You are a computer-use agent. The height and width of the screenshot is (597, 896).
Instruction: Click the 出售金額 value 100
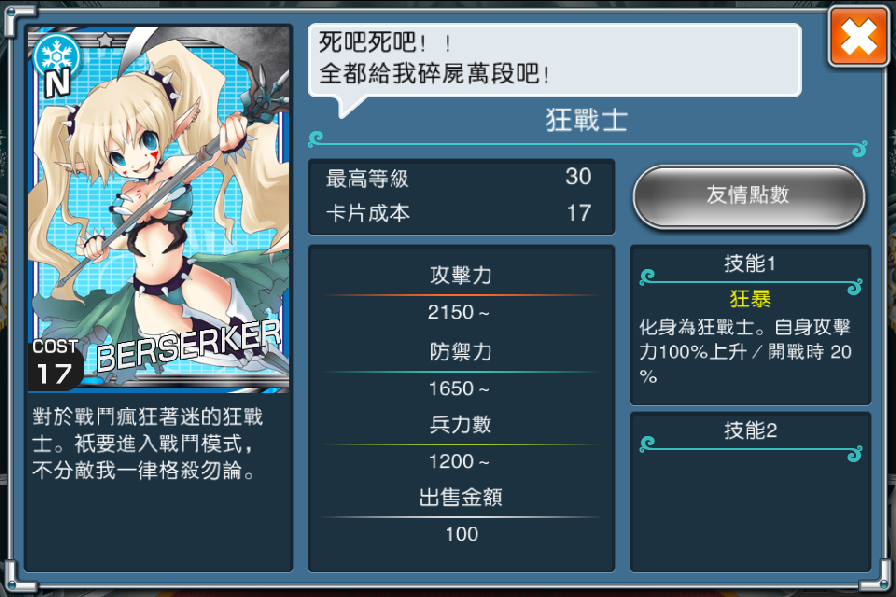pyautogui.click(x=461, y=534)
